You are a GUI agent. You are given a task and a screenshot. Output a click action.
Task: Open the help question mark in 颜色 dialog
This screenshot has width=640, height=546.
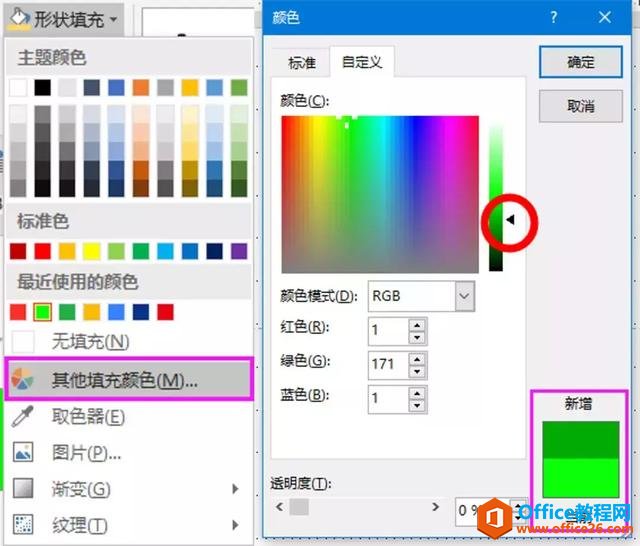(553, 17)
